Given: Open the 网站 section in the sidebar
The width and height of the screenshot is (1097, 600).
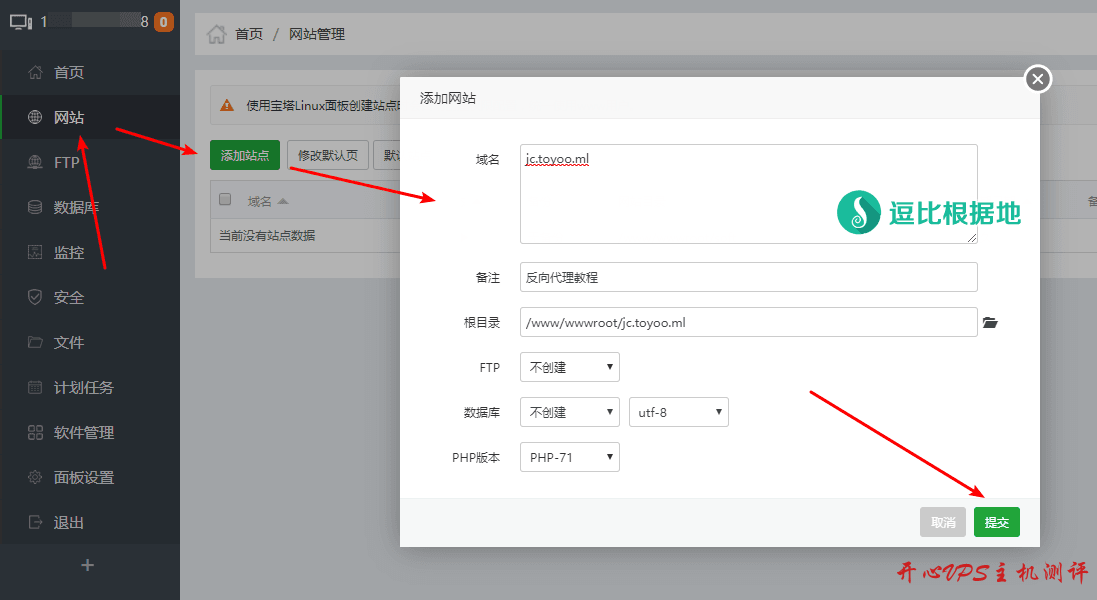Looking at the screenshot, I should (63, 117).
